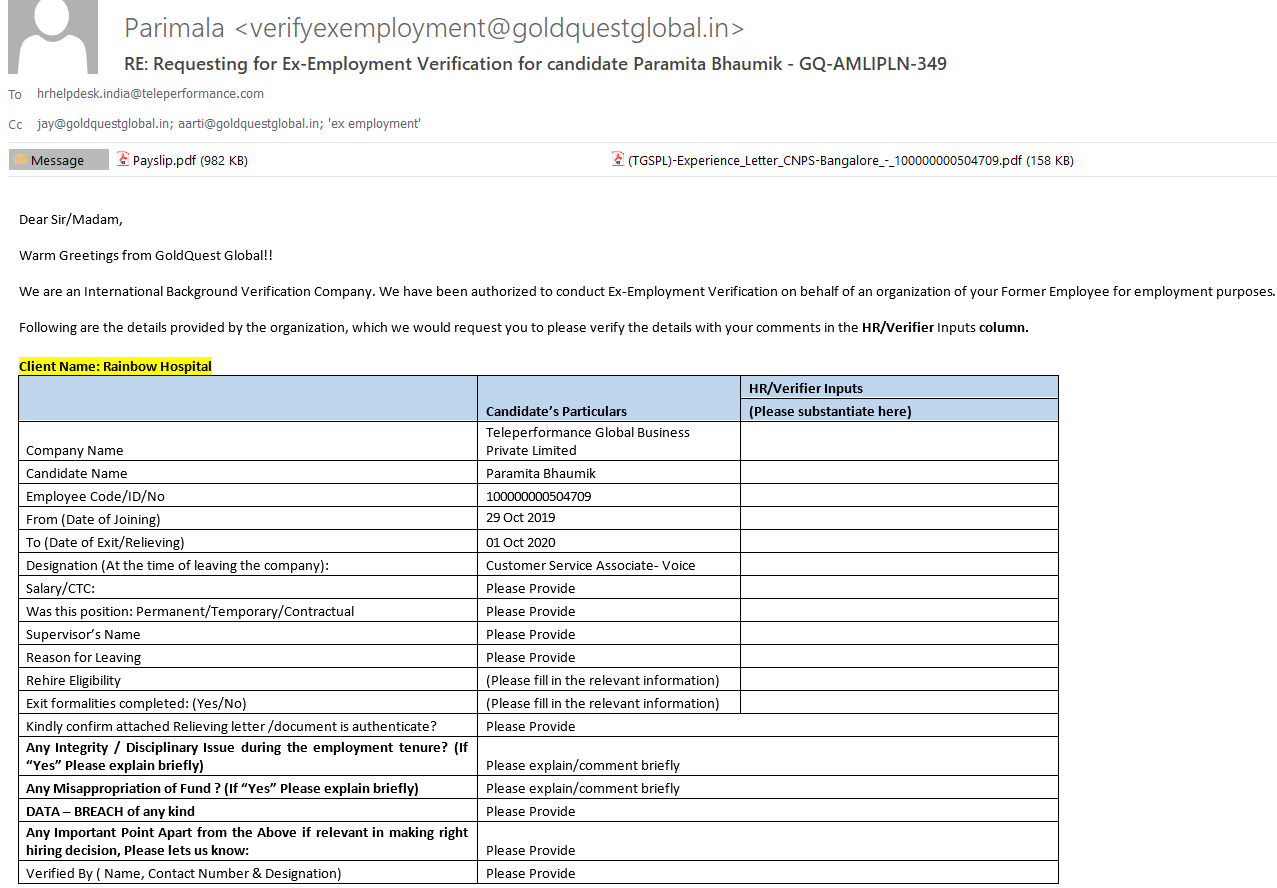Click the email subject line text
Viewport: 1277px width, 888px height.
point(535,64)
